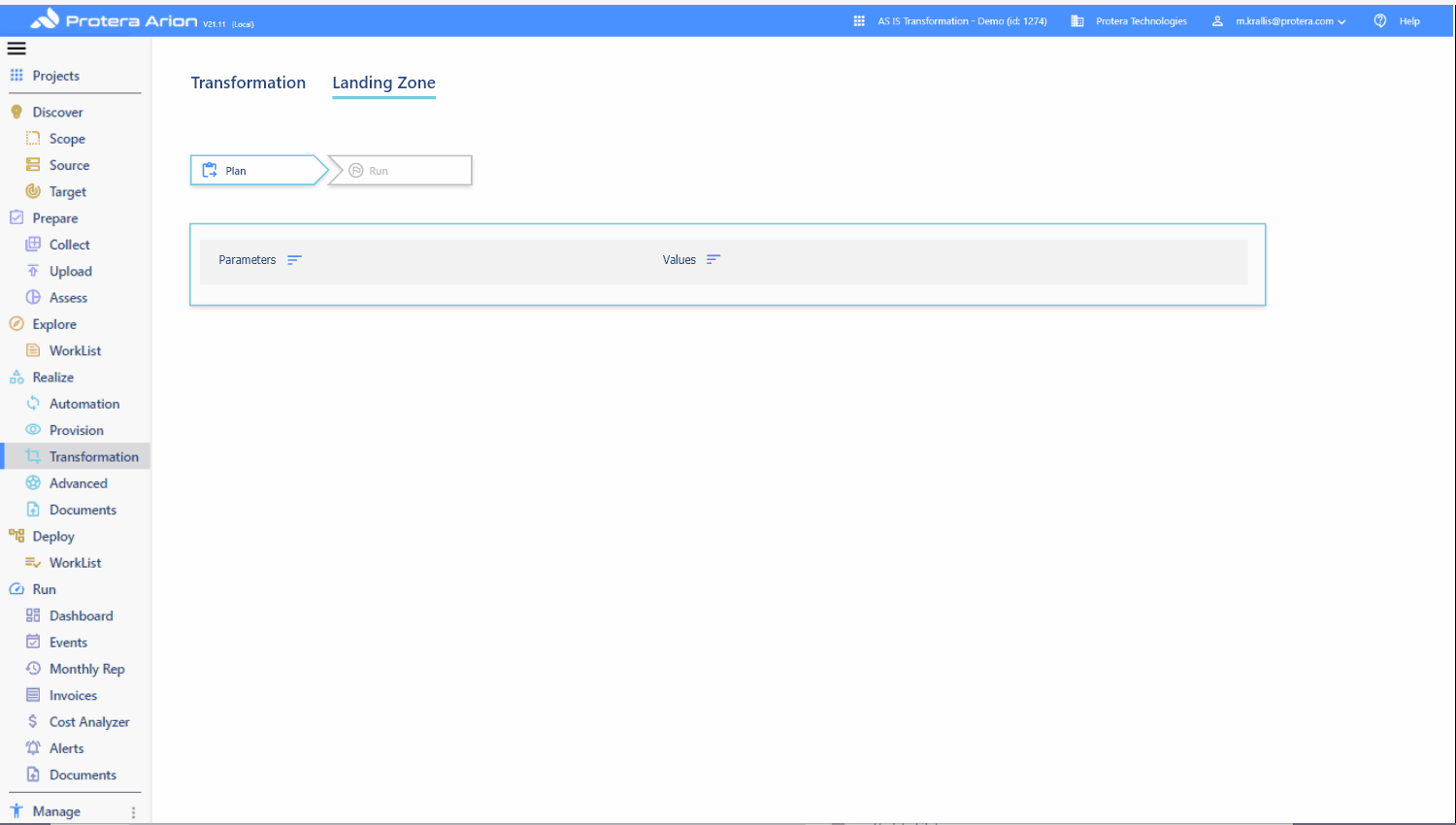Open the app grid icon in header

pyautogui.click(x=859, y=21)
